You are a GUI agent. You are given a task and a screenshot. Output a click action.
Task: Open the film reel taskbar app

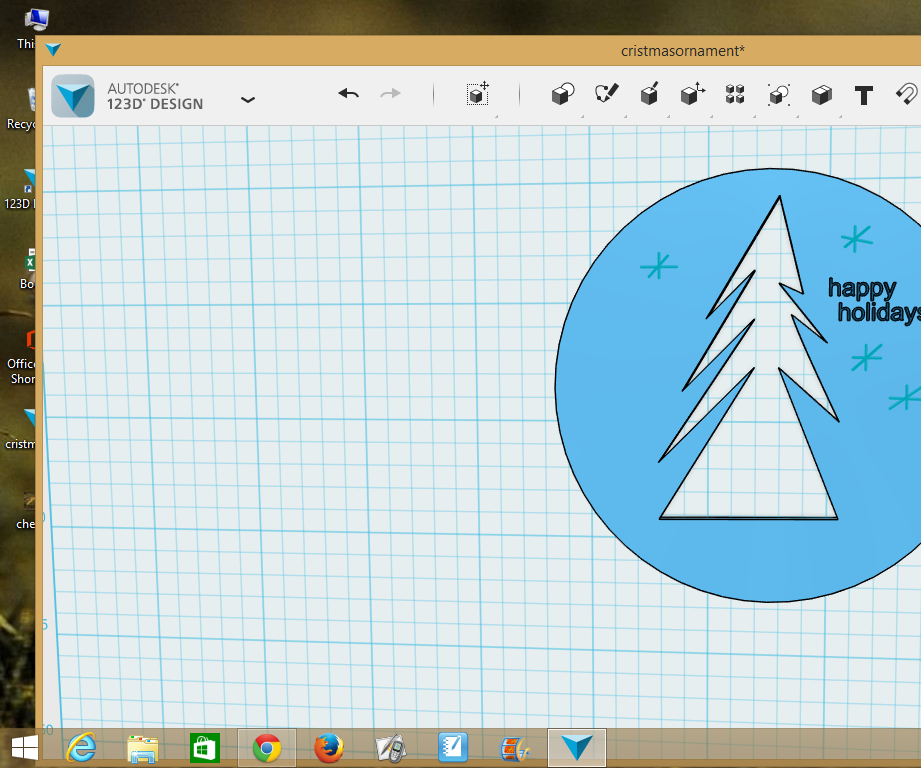tap(515, 749)
